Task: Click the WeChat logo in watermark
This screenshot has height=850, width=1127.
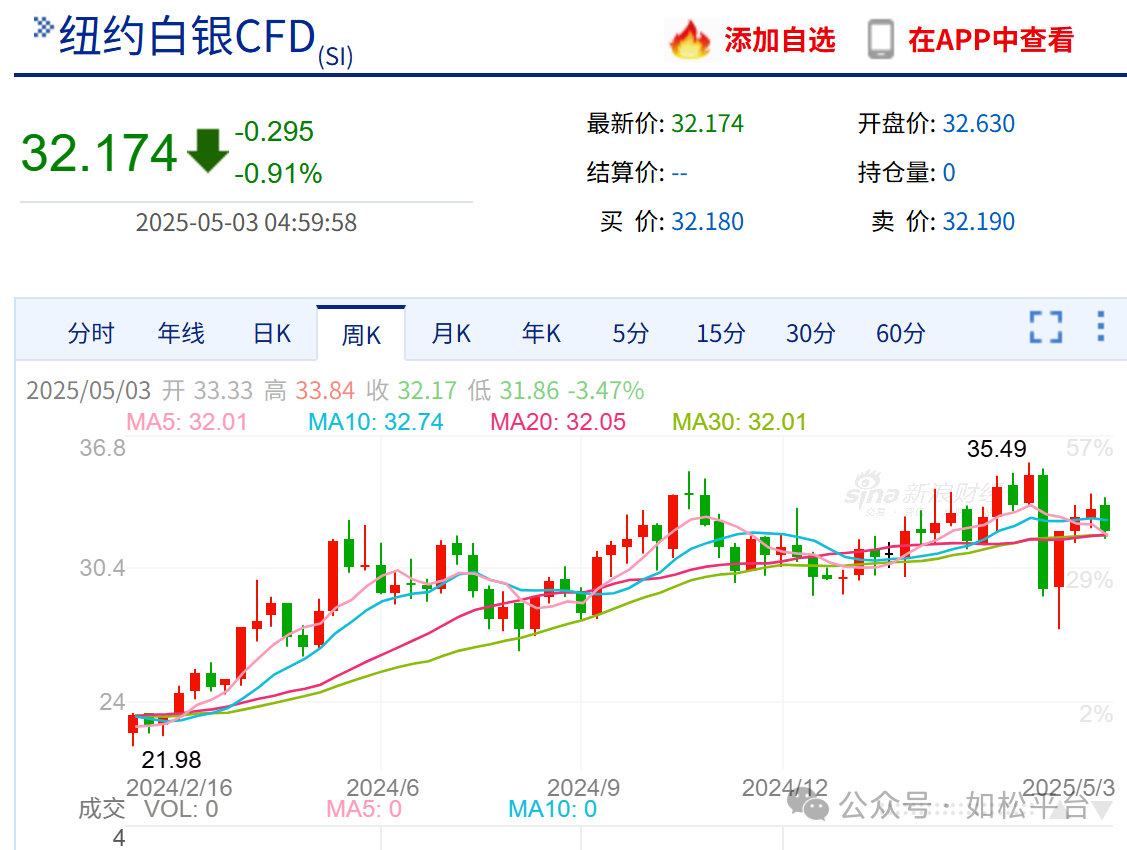Action: point(808,803)
